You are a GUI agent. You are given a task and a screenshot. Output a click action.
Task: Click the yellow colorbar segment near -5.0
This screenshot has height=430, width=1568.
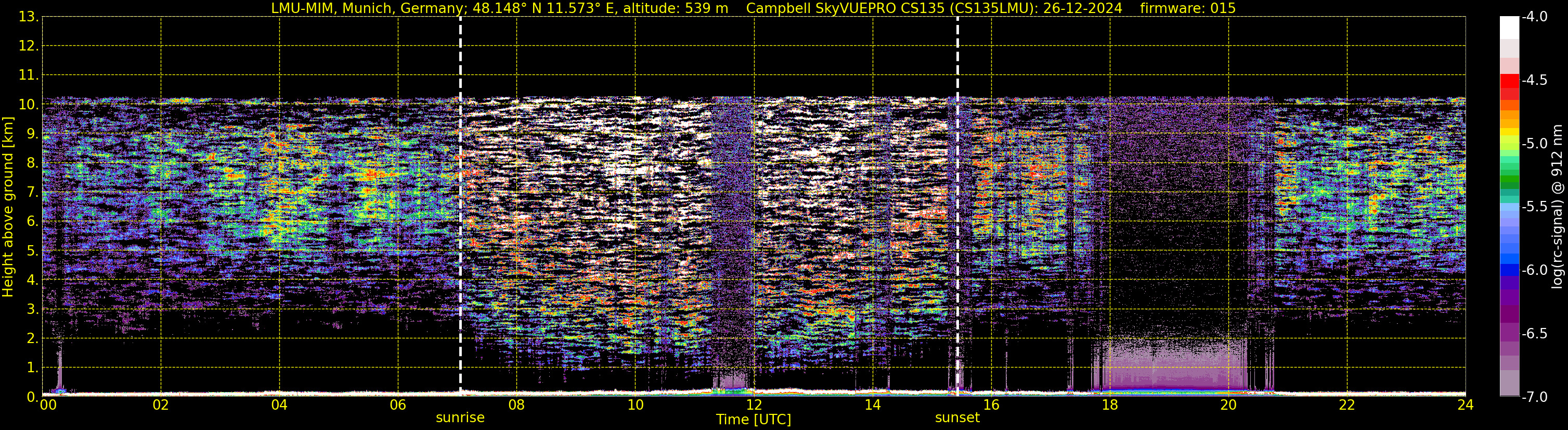[1509, 132]
